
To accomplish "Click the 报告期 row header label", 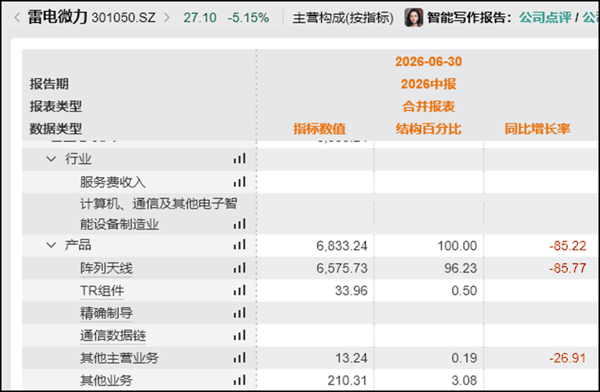I will coord(49,84).
